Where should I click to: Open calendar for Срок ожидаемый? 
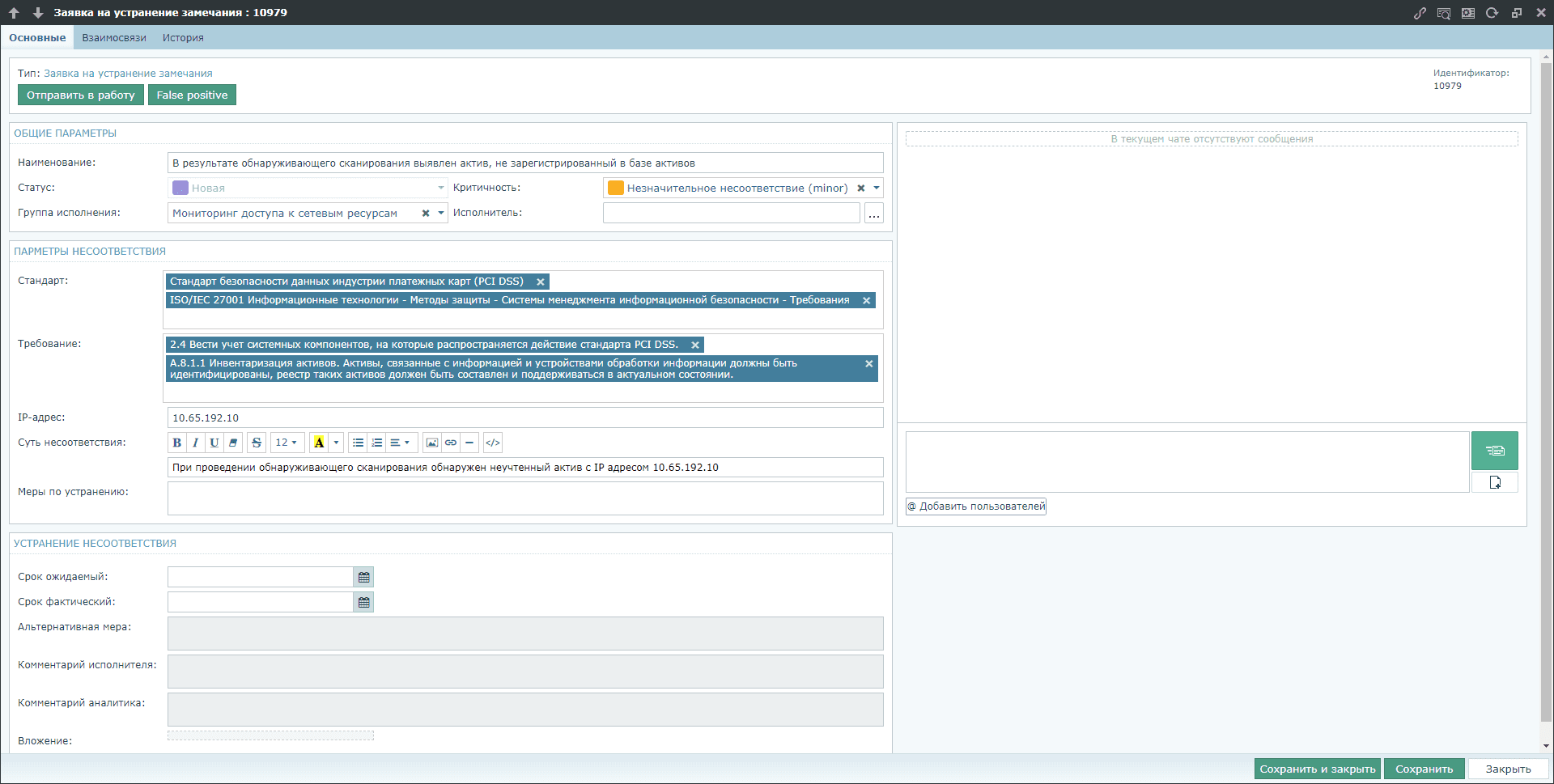tap(364, 577)
